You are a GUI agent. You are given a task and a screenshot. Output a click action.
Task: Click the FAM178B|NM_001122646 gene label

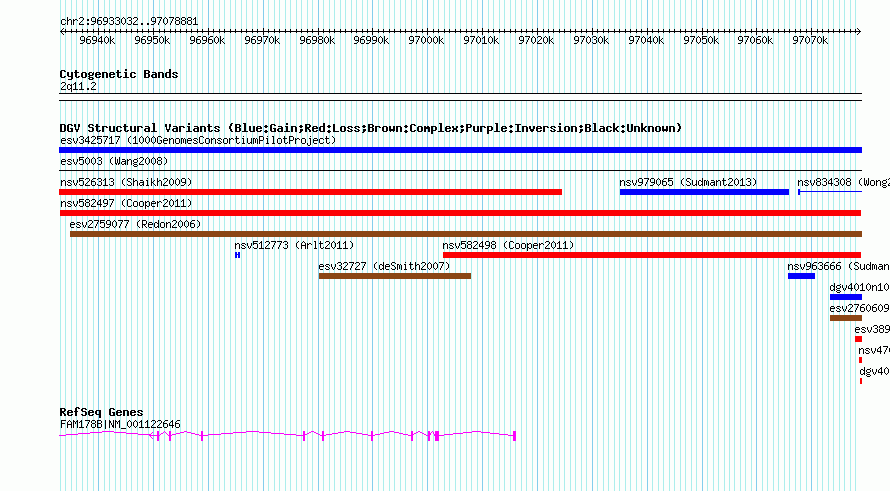pyautogui.click(x=120, y=424)
